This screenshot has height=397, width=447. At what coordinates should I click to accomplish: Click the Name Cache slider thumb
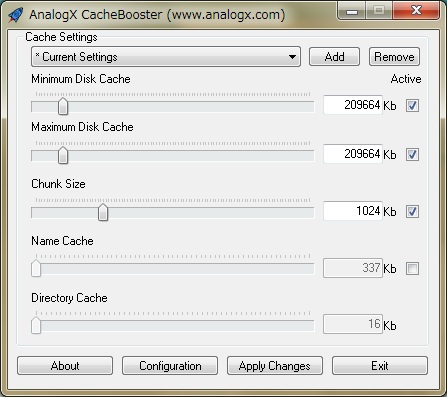point(36,269)
